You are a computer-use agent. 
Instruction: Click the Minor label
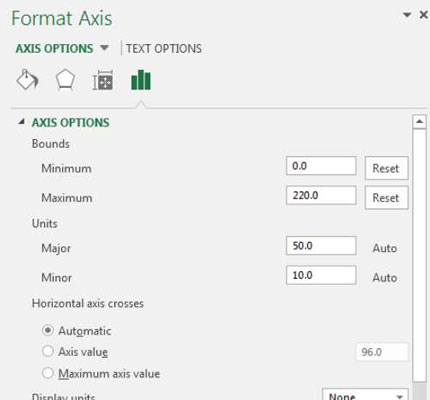click(x=56, y=278)
